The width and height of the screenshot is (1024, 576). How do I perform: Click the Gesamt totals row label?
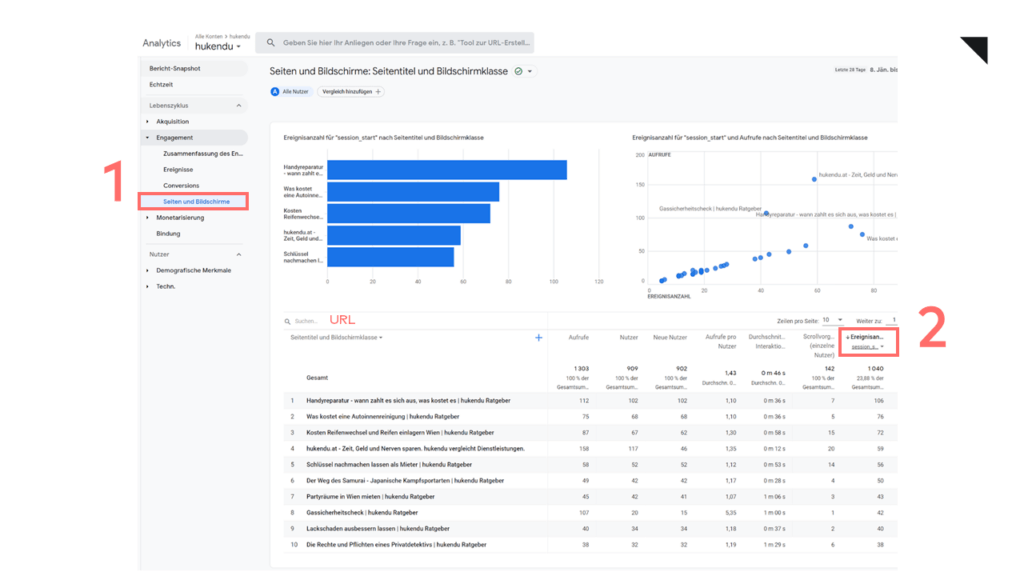[x=317, y=378]
